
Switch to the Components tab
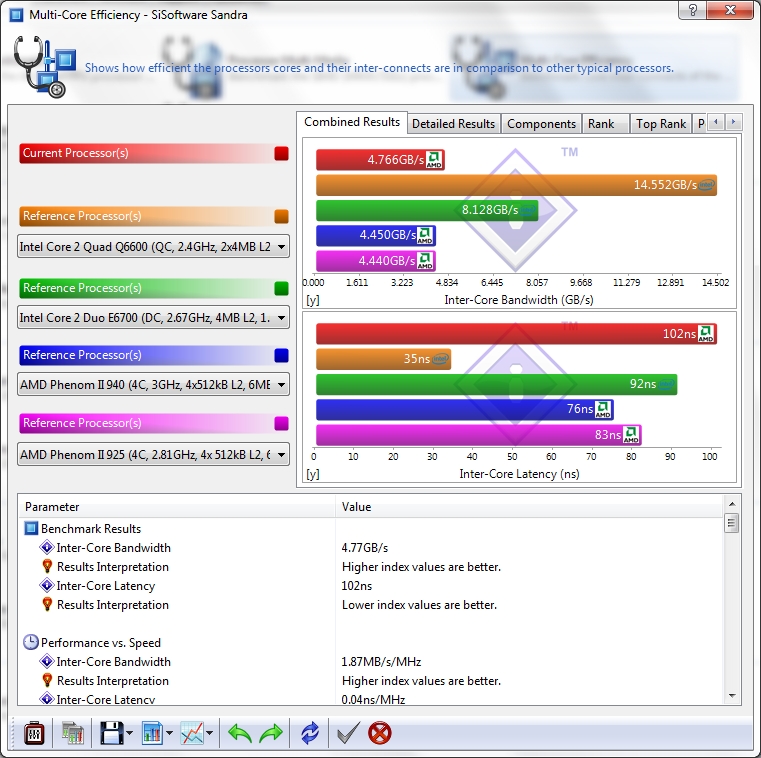coord(541,124)
